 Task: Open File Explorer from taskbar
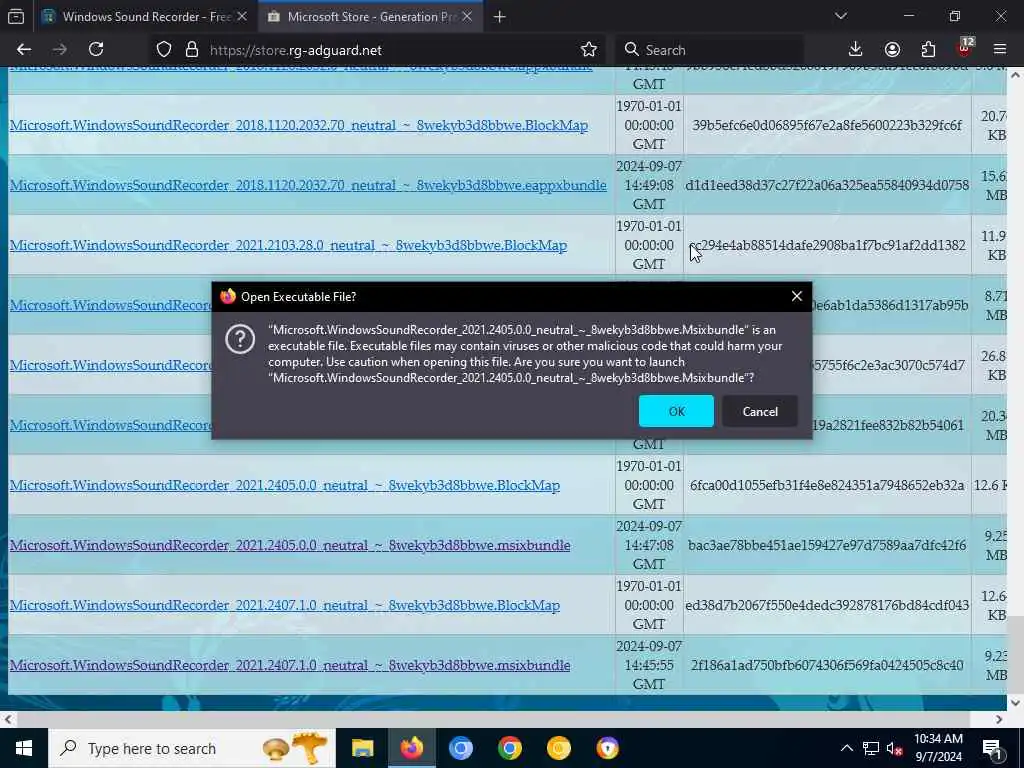[362, 748]
